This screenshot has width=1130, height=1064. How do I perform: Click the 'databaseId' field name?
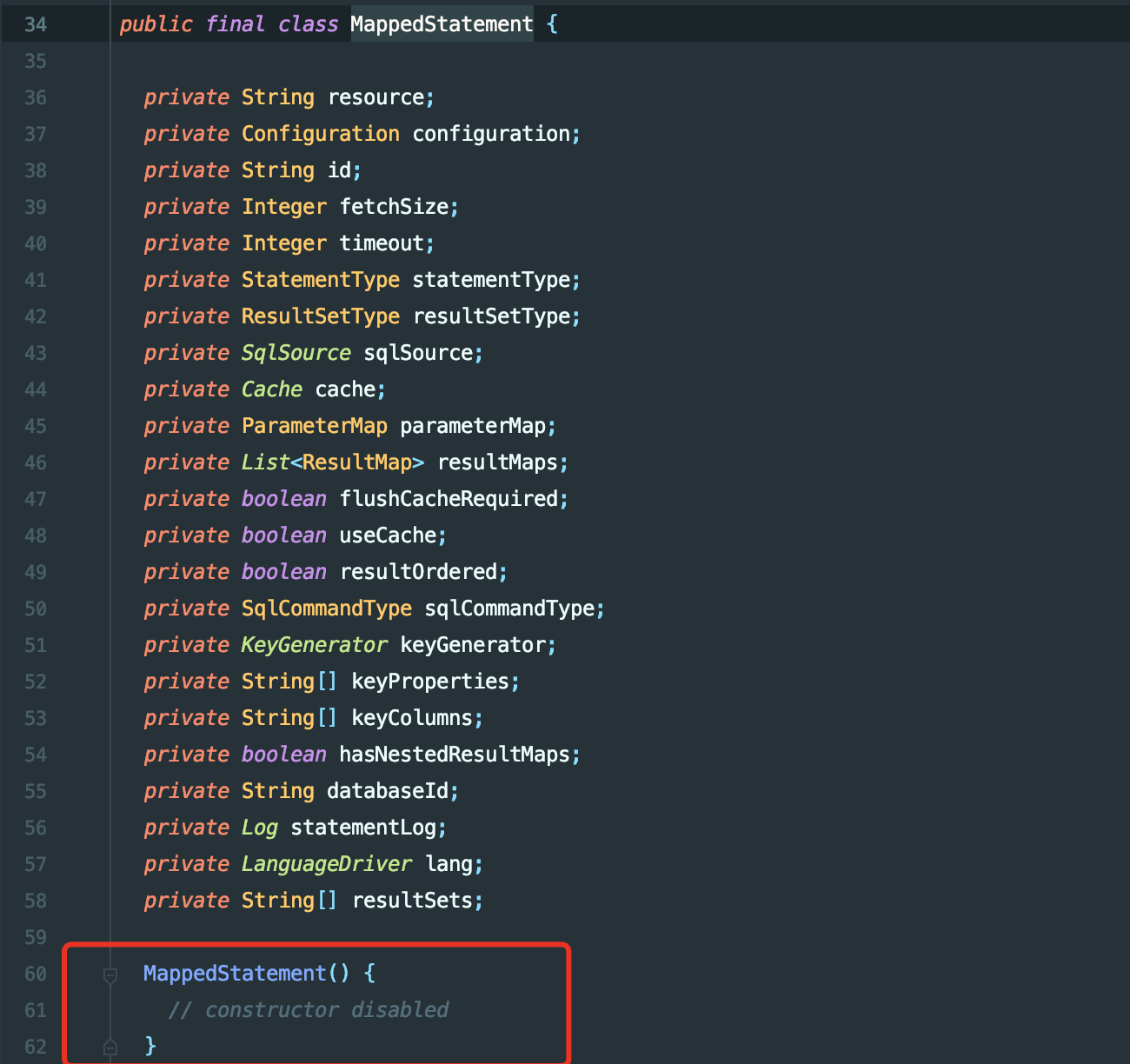[388, 791]
